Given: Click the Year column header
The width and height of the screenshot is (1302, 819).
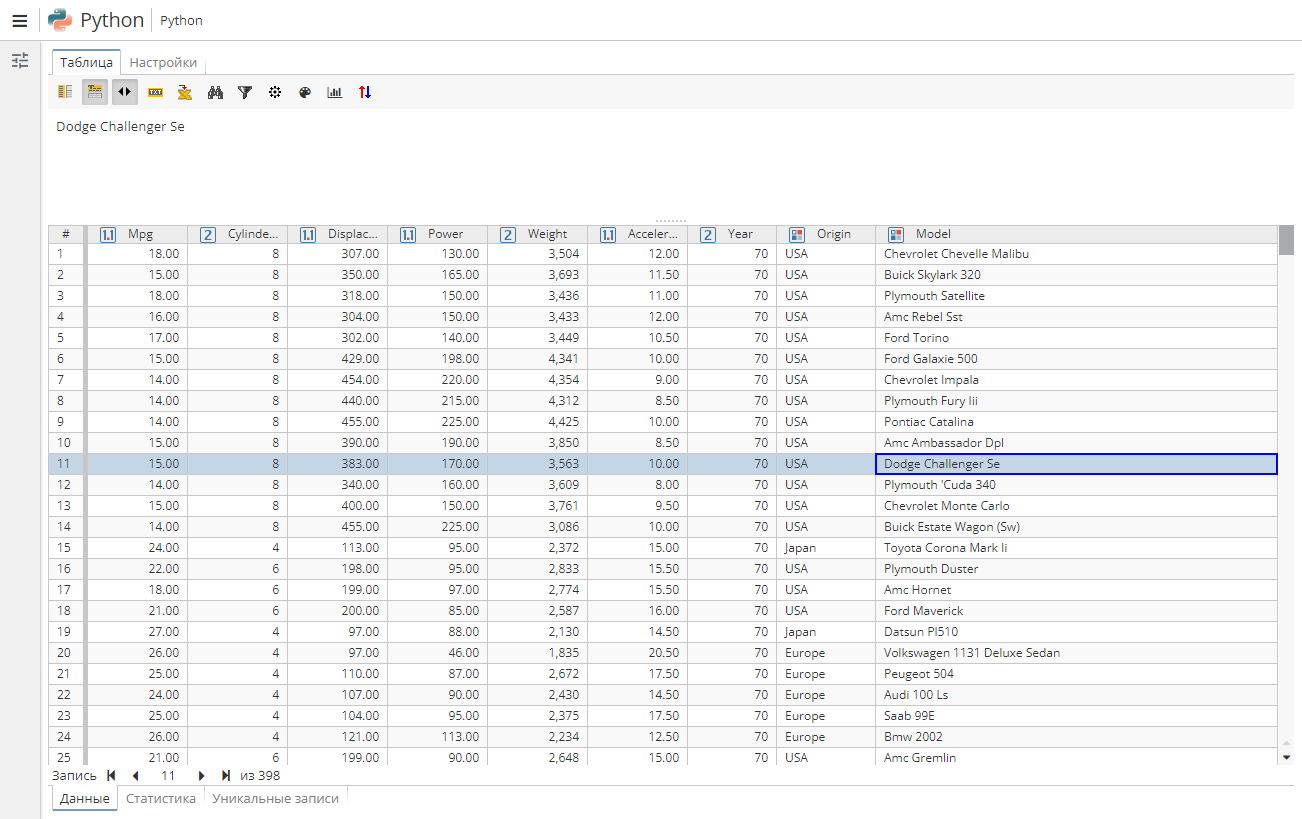Looking at the screenshot, I should pos(732,234).
